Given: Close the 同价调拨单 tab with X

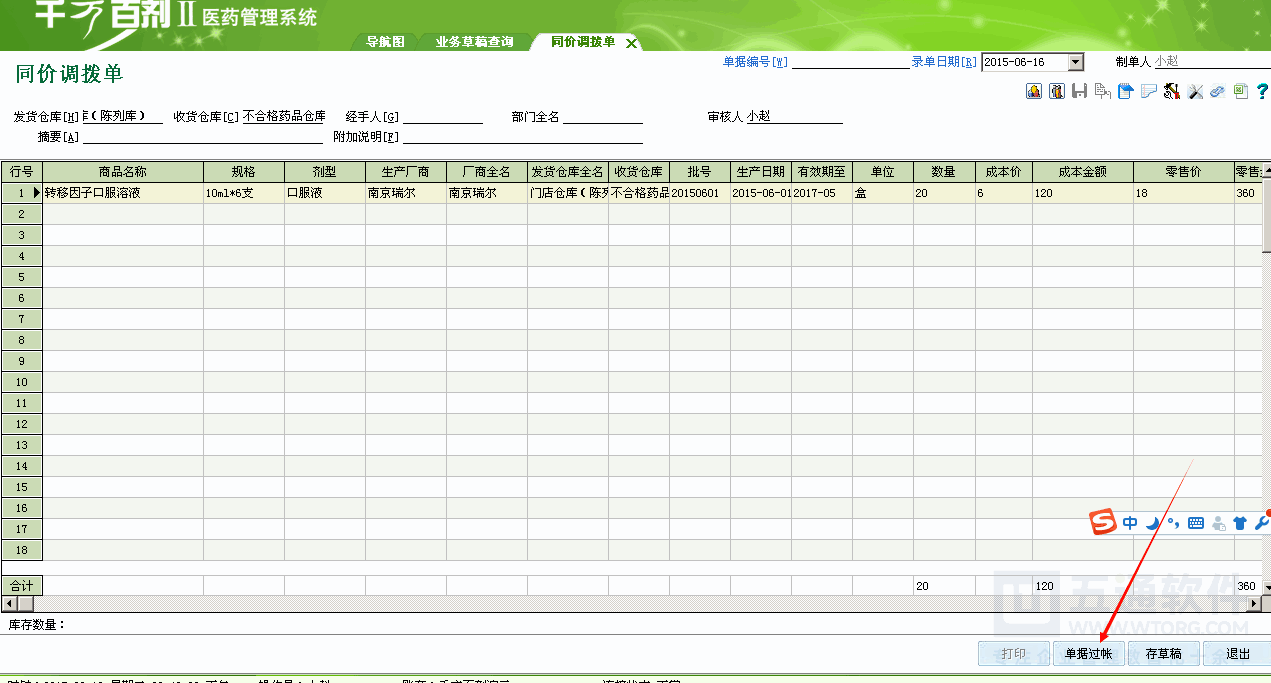Looking at the screenshot, I should point(631,43).
